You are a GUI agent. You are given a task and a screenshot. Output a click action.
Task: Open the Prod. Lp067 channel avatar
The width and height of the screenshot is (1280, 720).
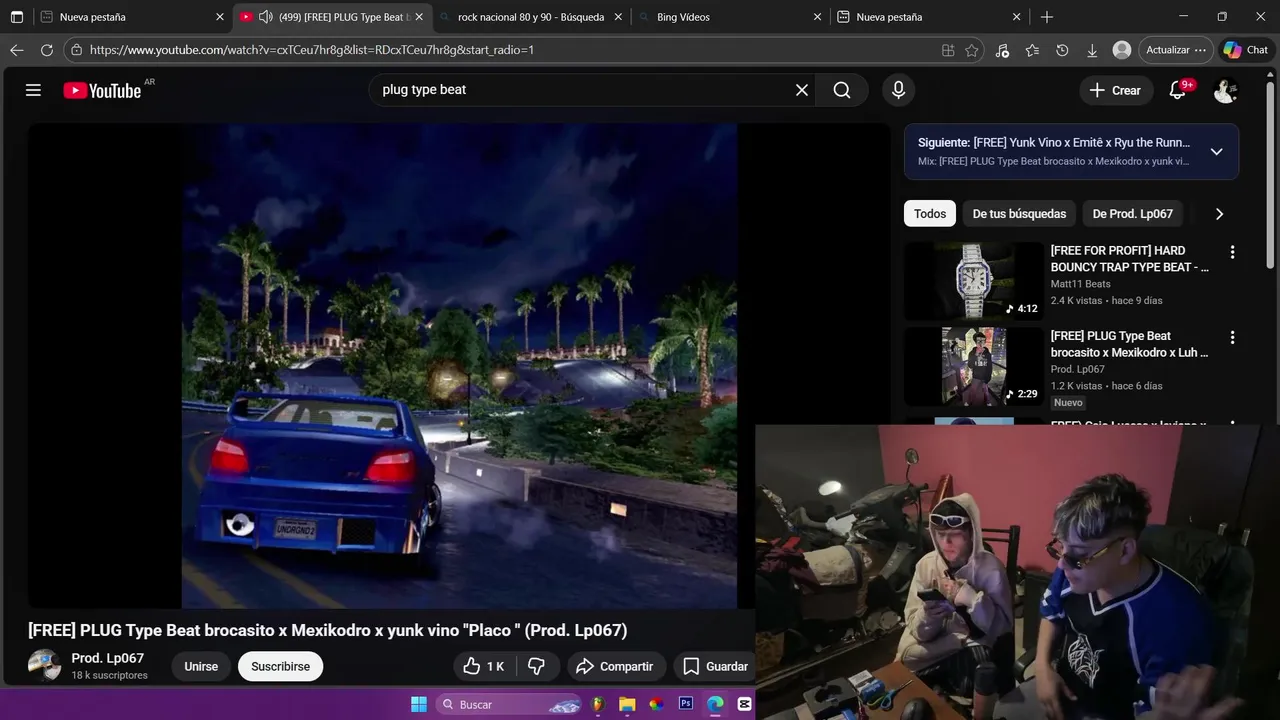pos(44,666)
